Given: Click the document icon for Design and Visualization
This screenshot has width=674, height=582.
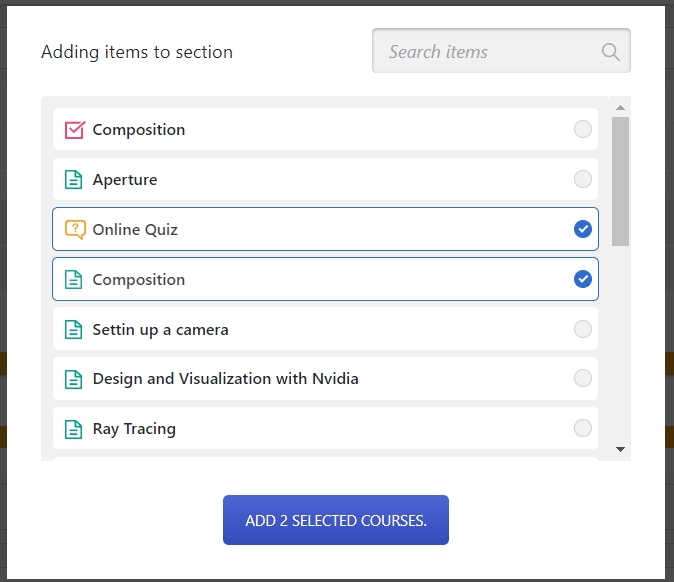Looking at the screenshot, I should (74, 379).
